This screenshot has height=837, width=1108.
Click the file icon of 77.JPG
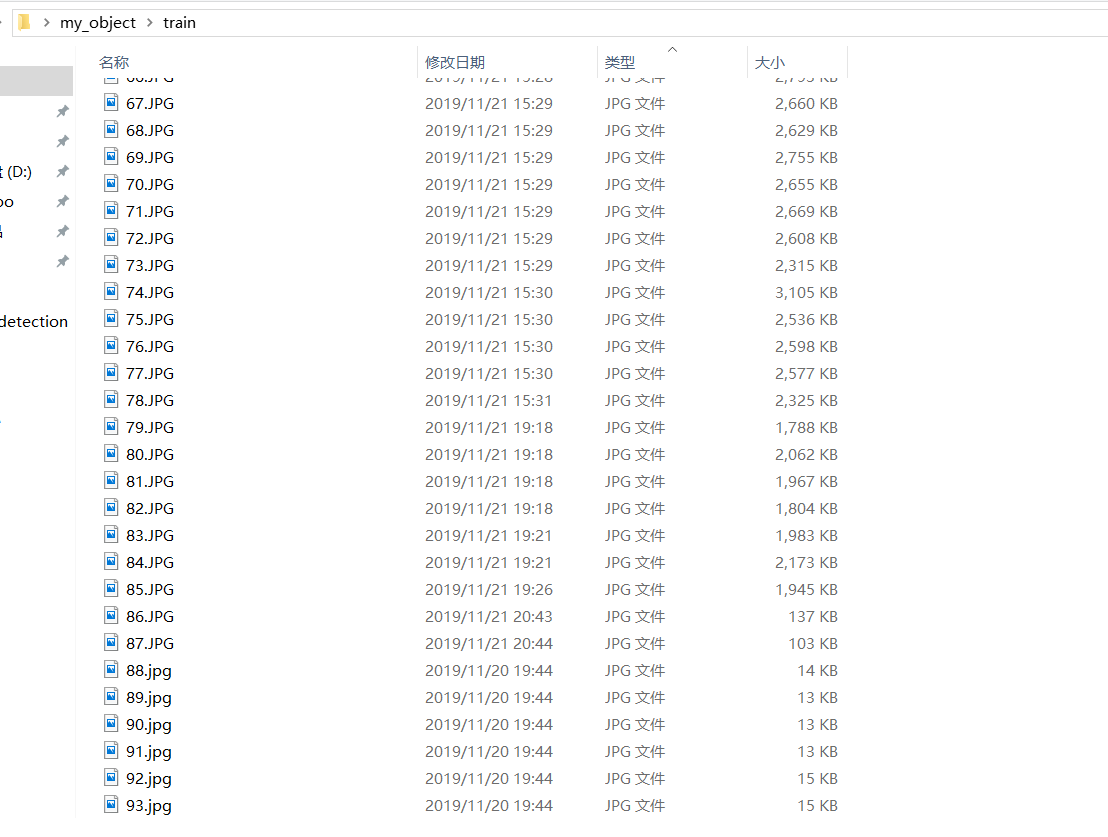pyautogui.click(x=111, y=373)
